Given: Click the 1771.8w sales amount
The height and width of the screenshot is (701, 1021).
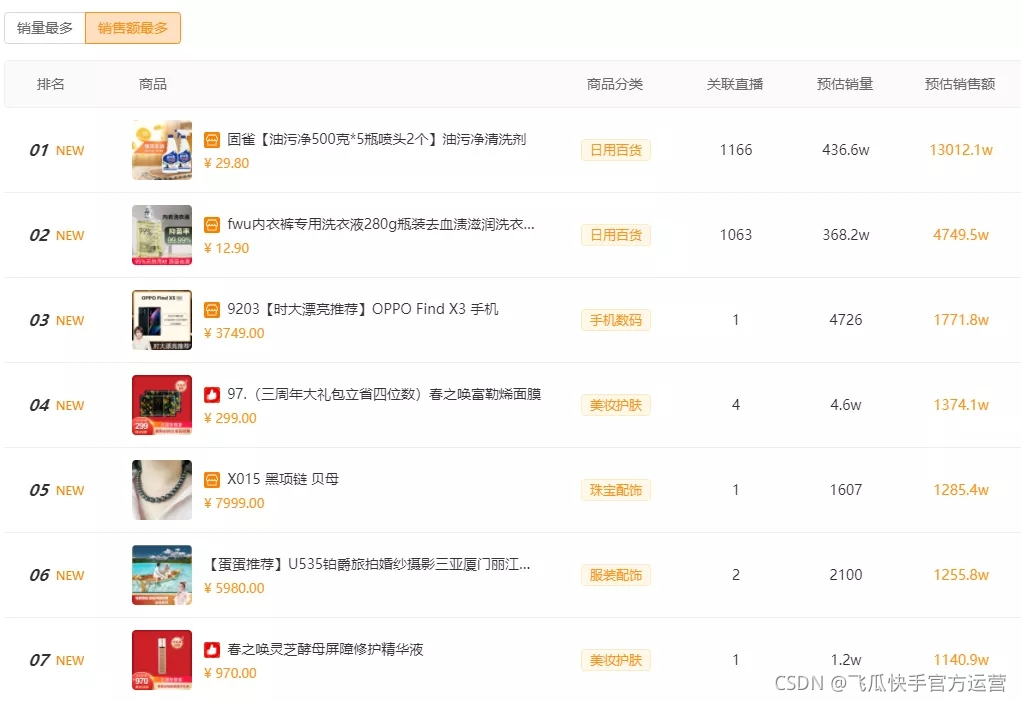Looking at the screenshot, I should tap(961, 320).
